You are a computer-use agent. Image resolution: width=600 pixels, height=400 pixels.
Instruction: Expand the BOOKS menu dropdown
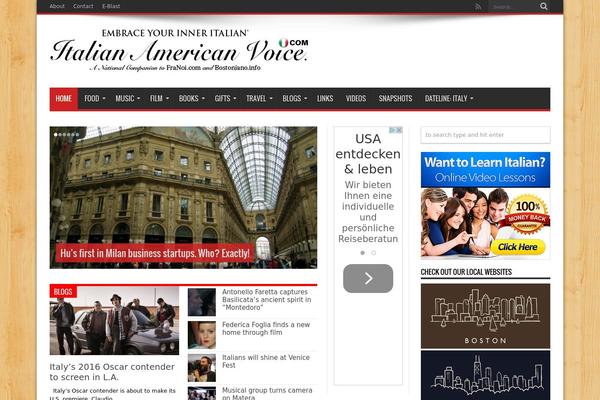tap(191, 99)
